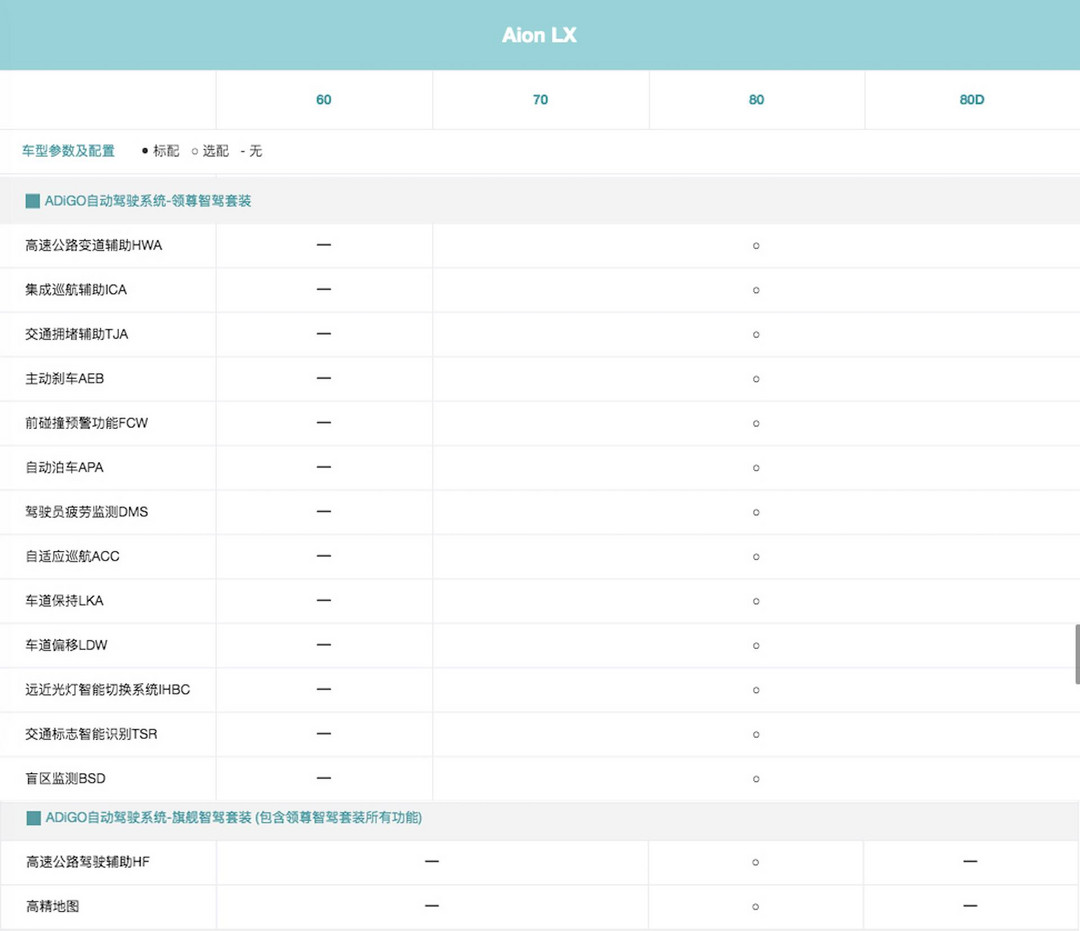Click the optional circle in the ACC row
The image size is (1080, 931).
[756, 557]
